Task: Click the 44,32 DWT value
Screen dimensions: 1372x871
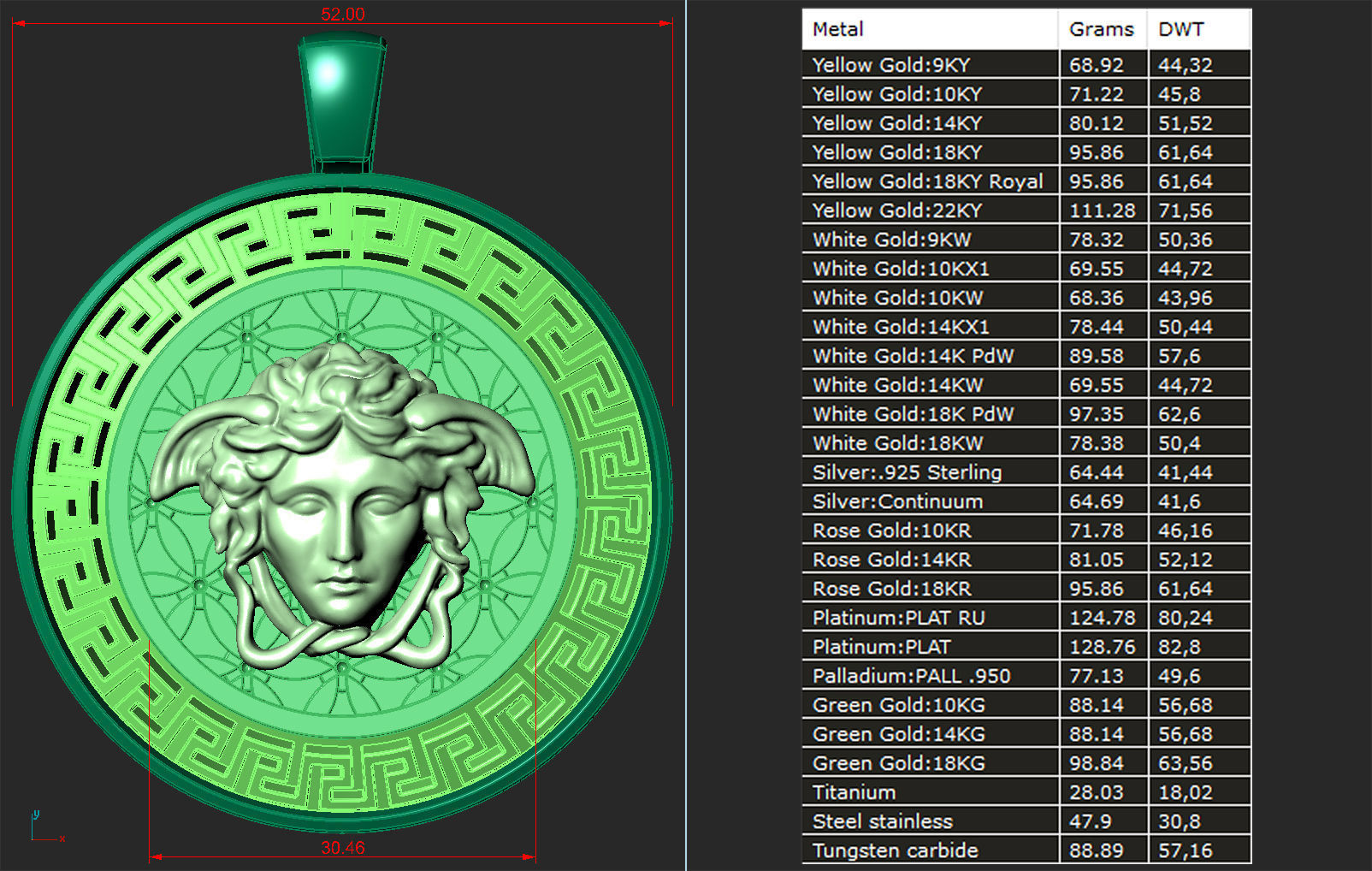Action: click(x=1185, y=65)
